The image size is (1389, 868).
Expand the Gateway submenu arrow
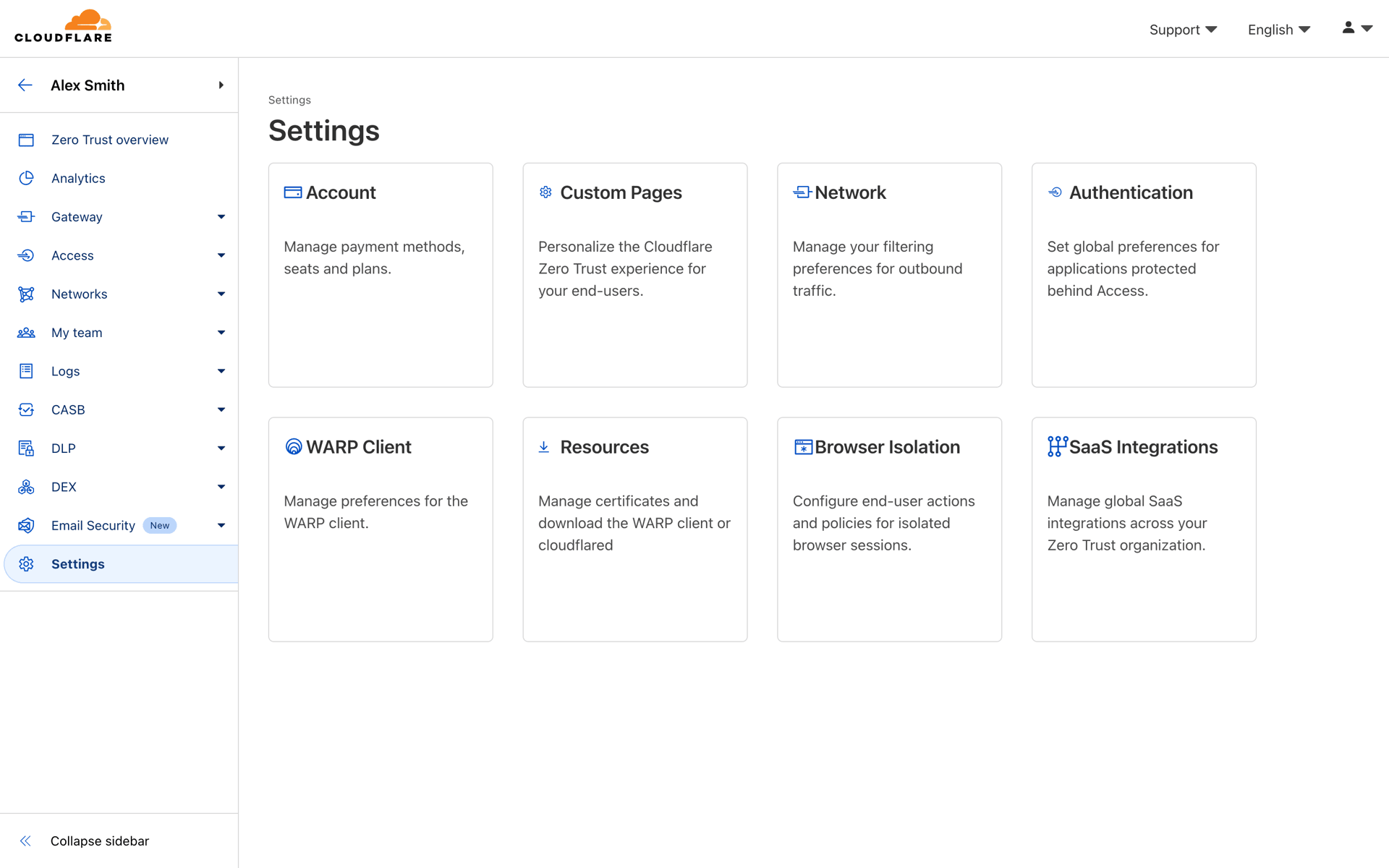pyautogui.click(x=221, y=217)
